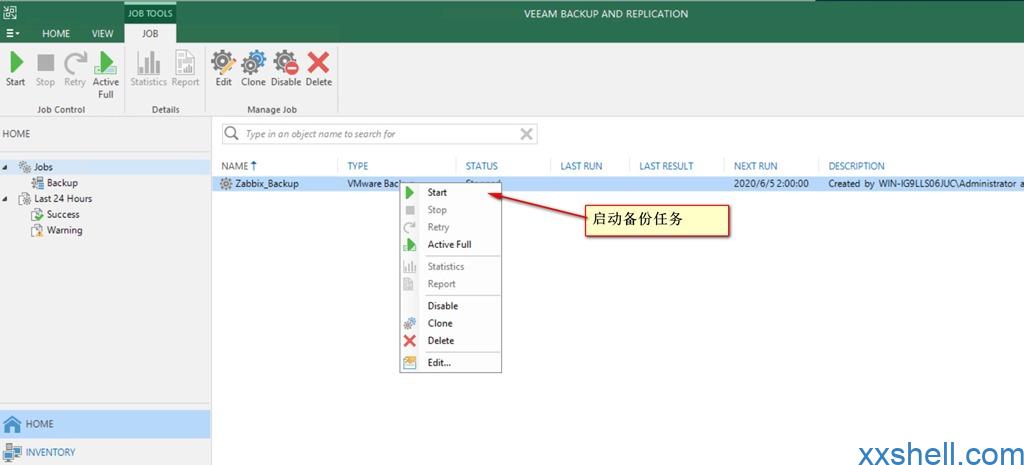Image resolution: width=1024 pixels, height=465 pixels.
Task: Sort by the NEXT RUN column header
Action: [x=756, y=166]
